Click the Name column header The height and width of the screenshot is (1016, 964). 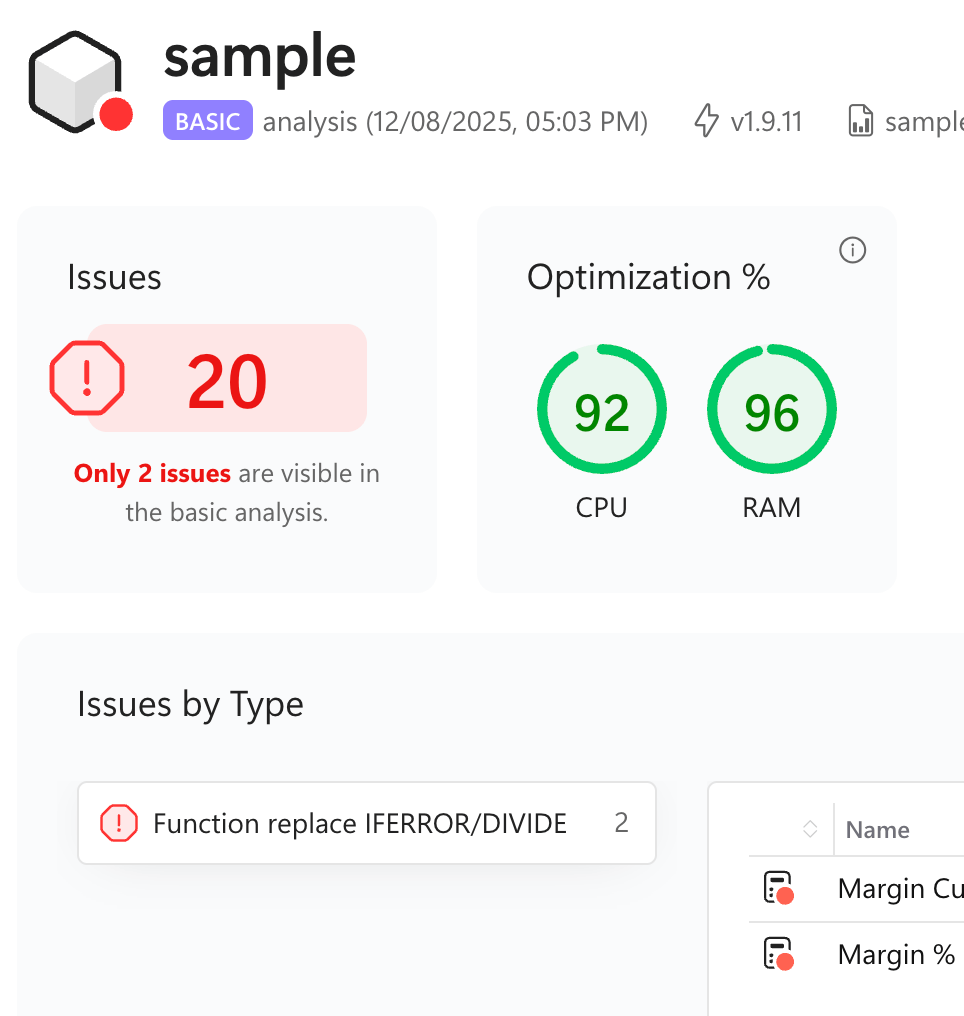pyautogui.click(x=877, y=829)
